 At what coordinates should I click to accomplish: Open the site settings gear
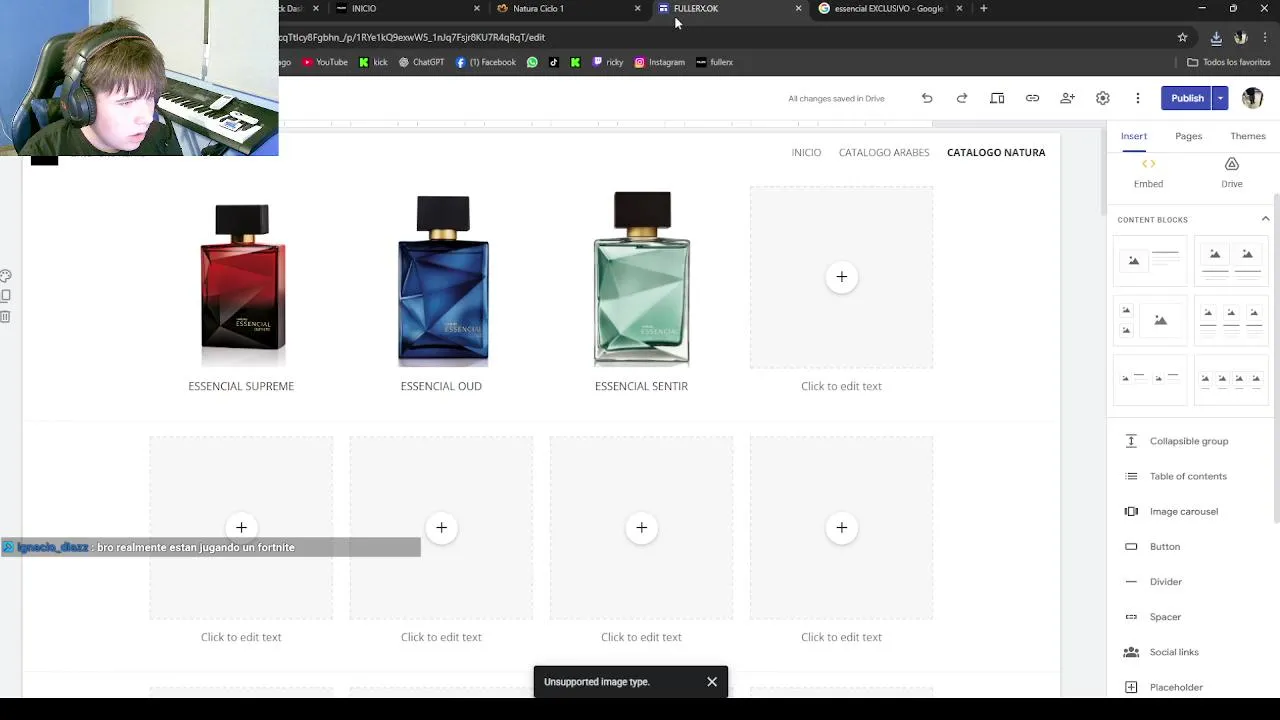[1102, 98]
